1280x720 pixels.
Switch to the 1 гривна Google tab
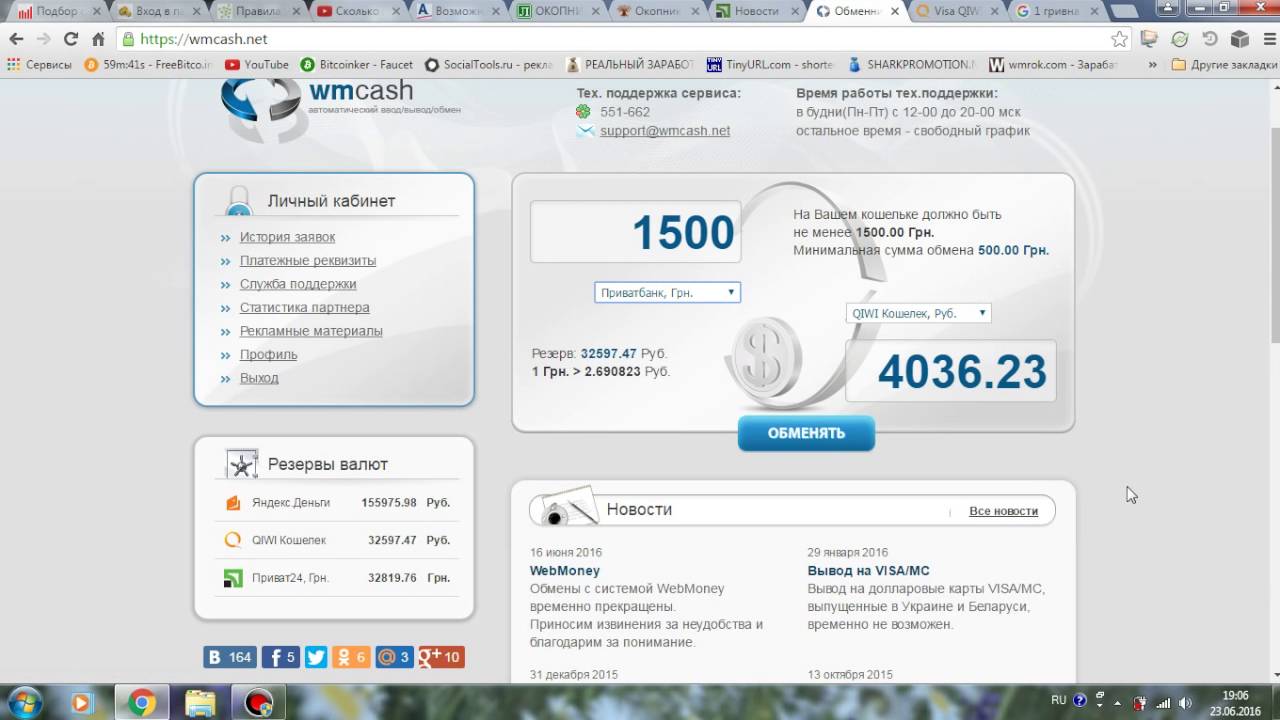[1055, 12]
